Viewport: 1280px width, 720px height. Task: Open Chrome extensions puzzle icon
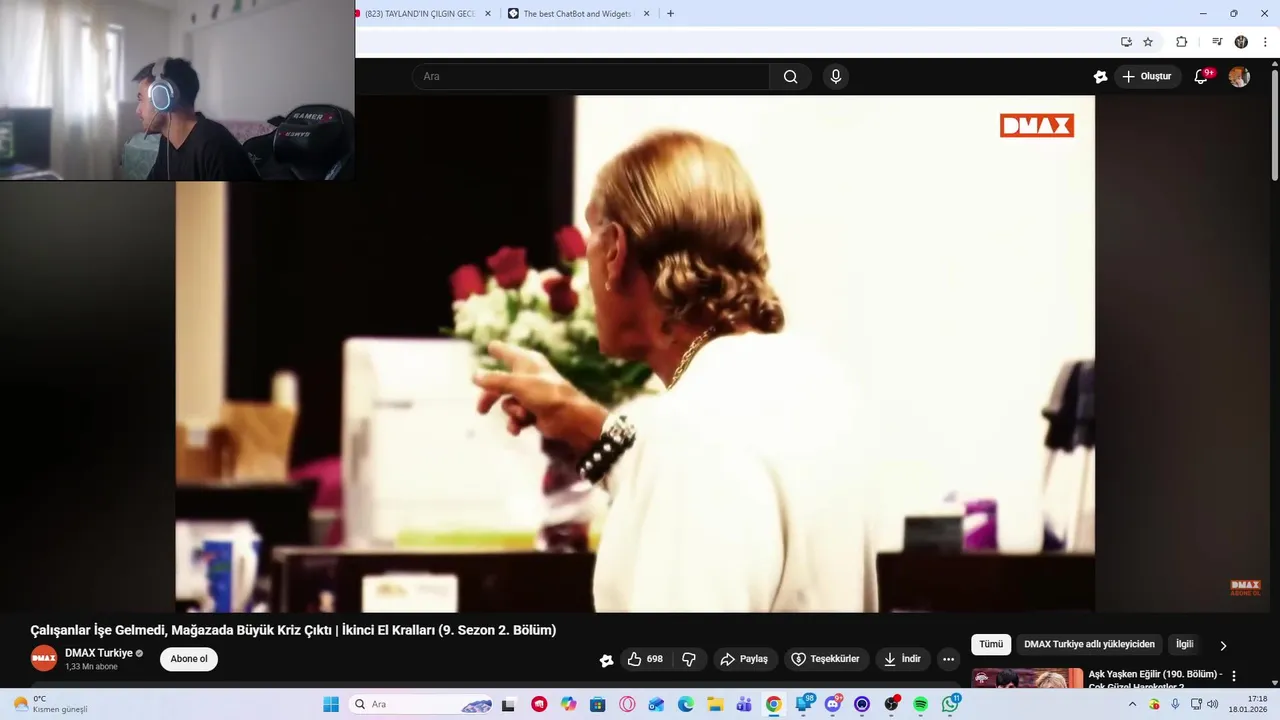pyautogui.click(x=1181, y=42)
